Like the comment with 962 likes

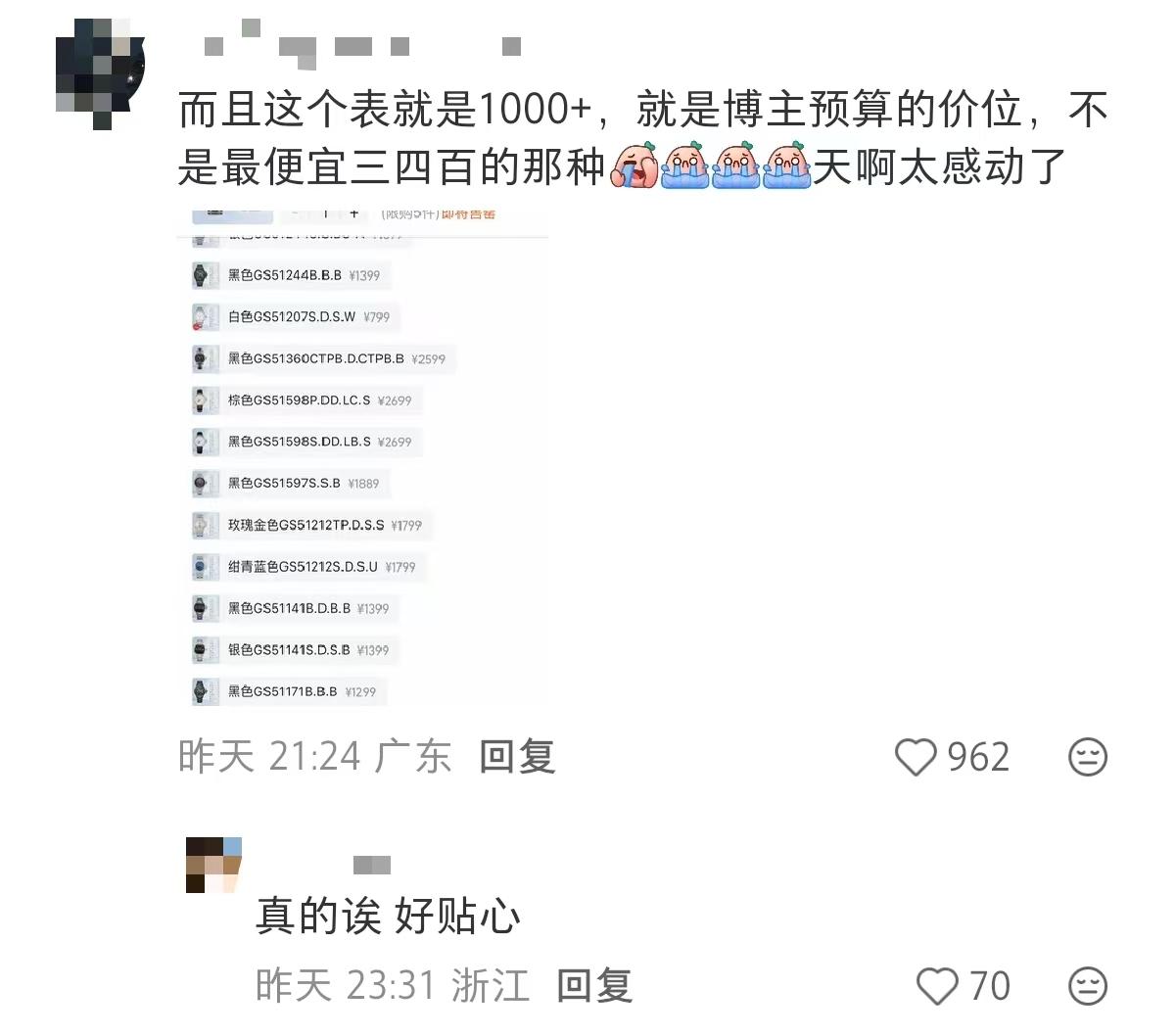point(916,757)
